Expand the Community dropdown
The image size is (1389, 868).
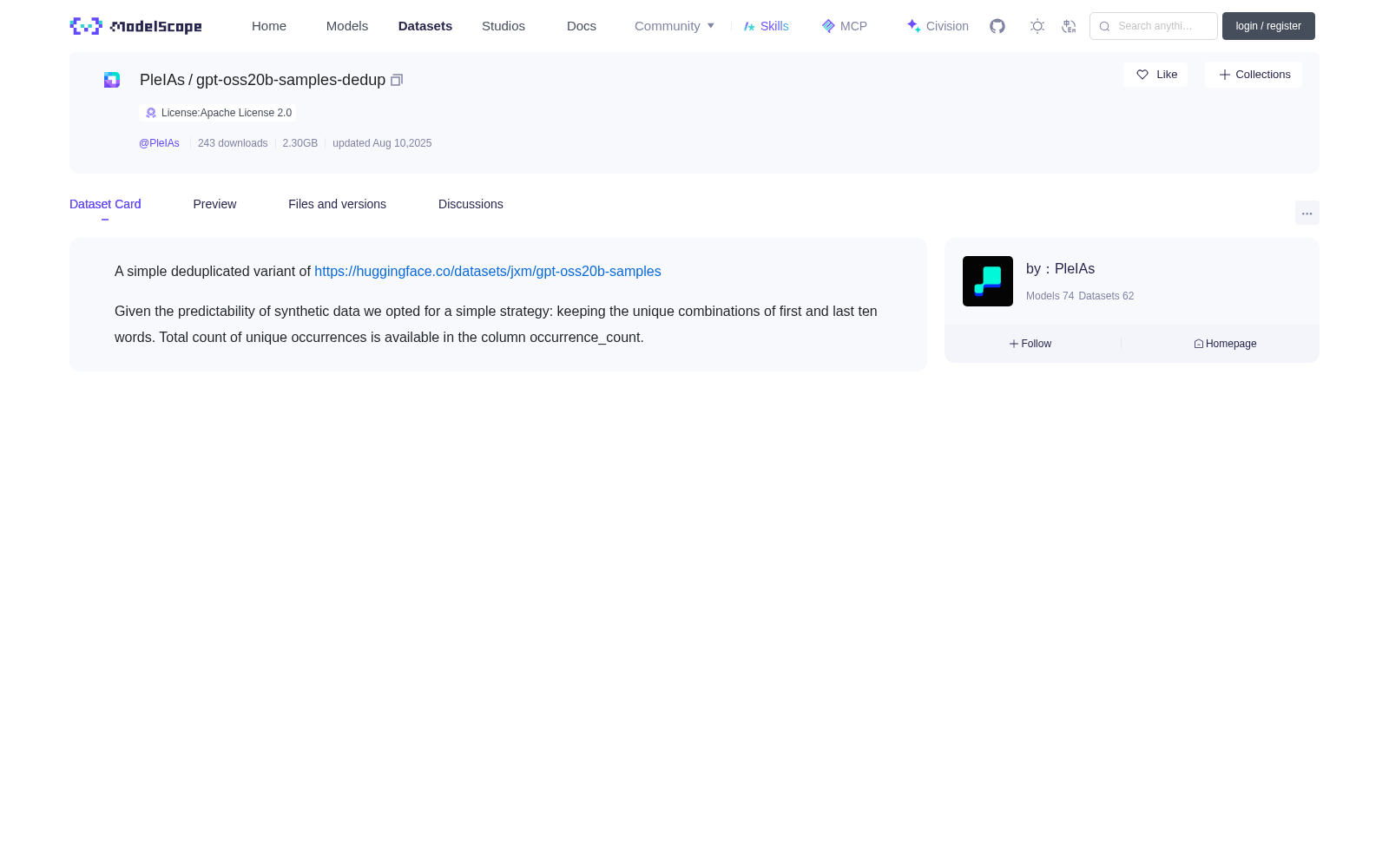(675, 26)
